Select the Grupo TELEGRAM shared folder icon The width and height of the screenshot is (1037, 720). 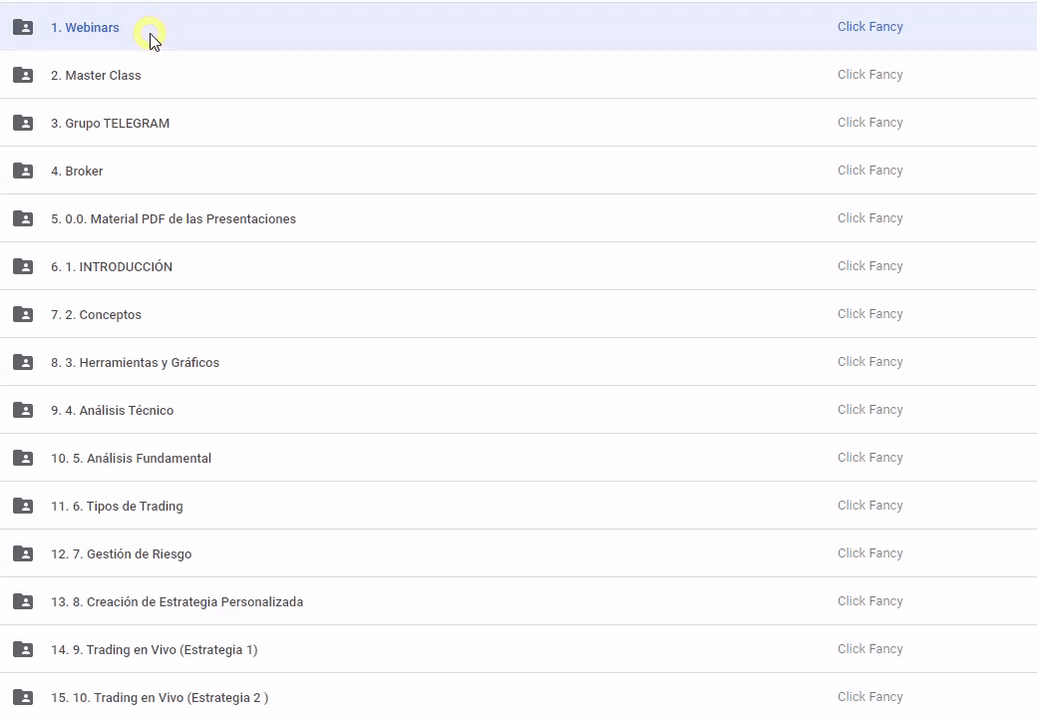click(23, 123)
